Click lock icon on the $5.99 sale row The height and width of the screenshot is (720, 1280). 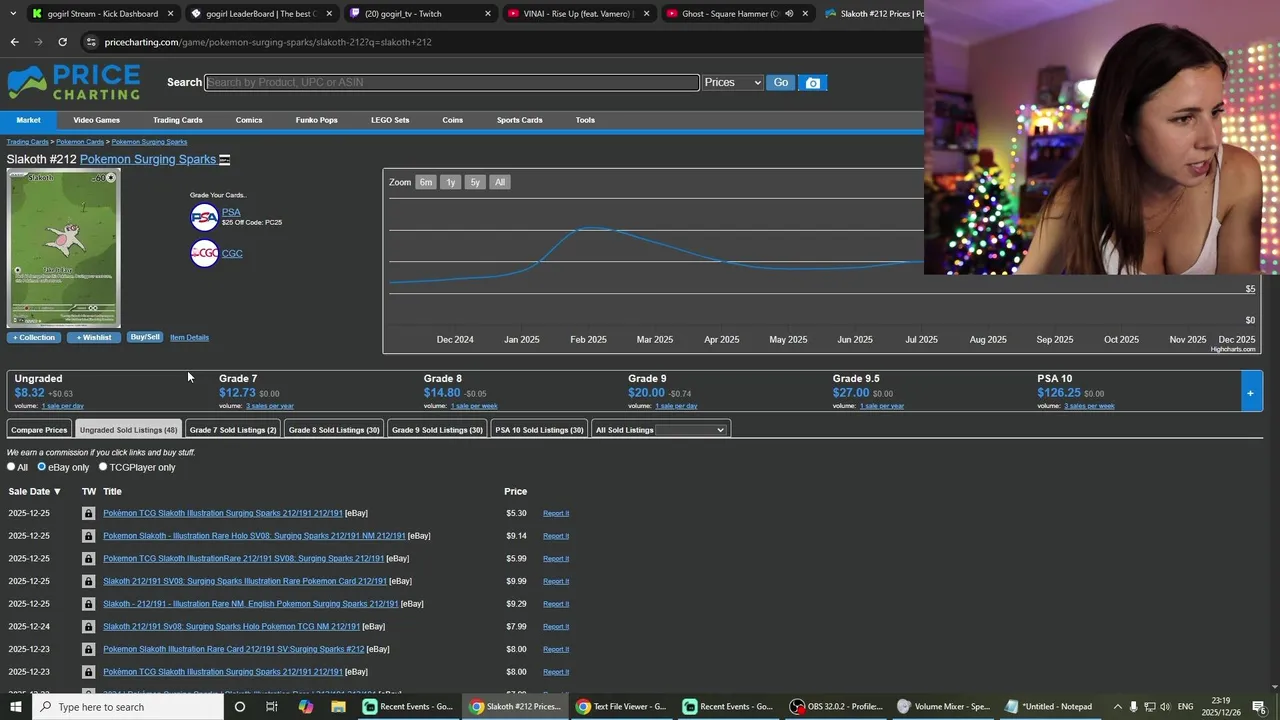click(88, 559)
